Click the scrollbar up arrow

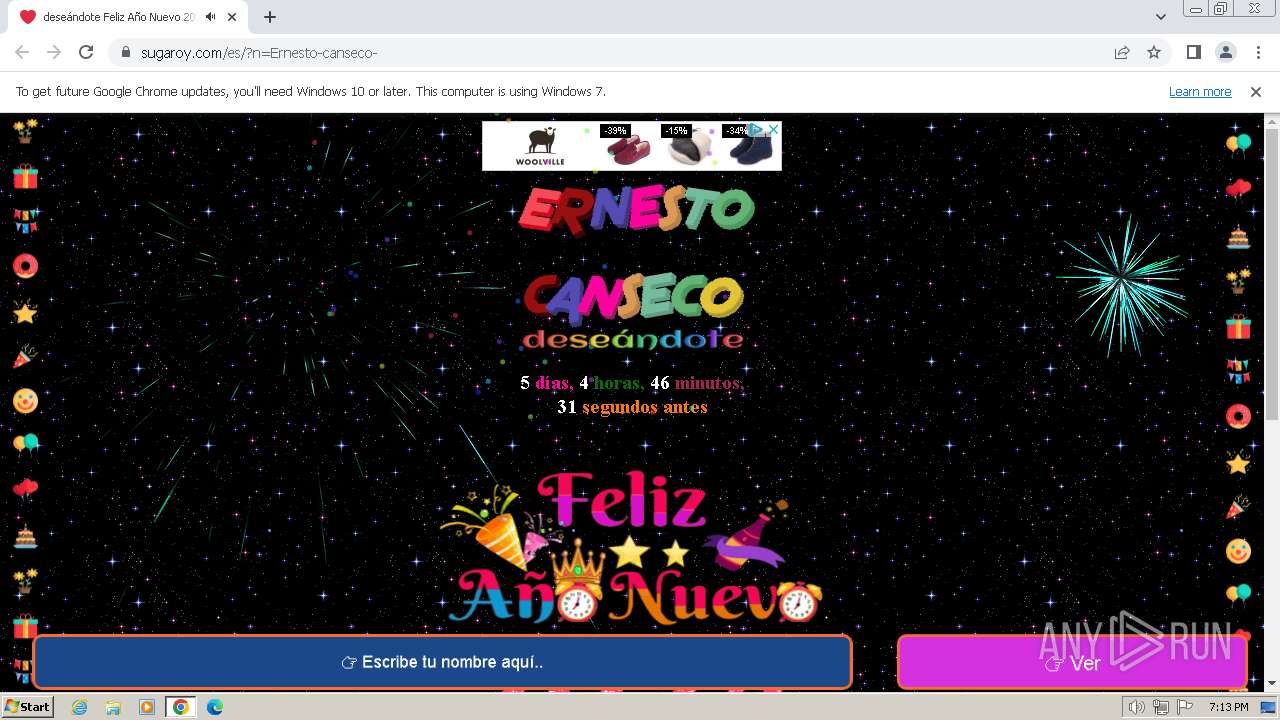(1272, 120)
